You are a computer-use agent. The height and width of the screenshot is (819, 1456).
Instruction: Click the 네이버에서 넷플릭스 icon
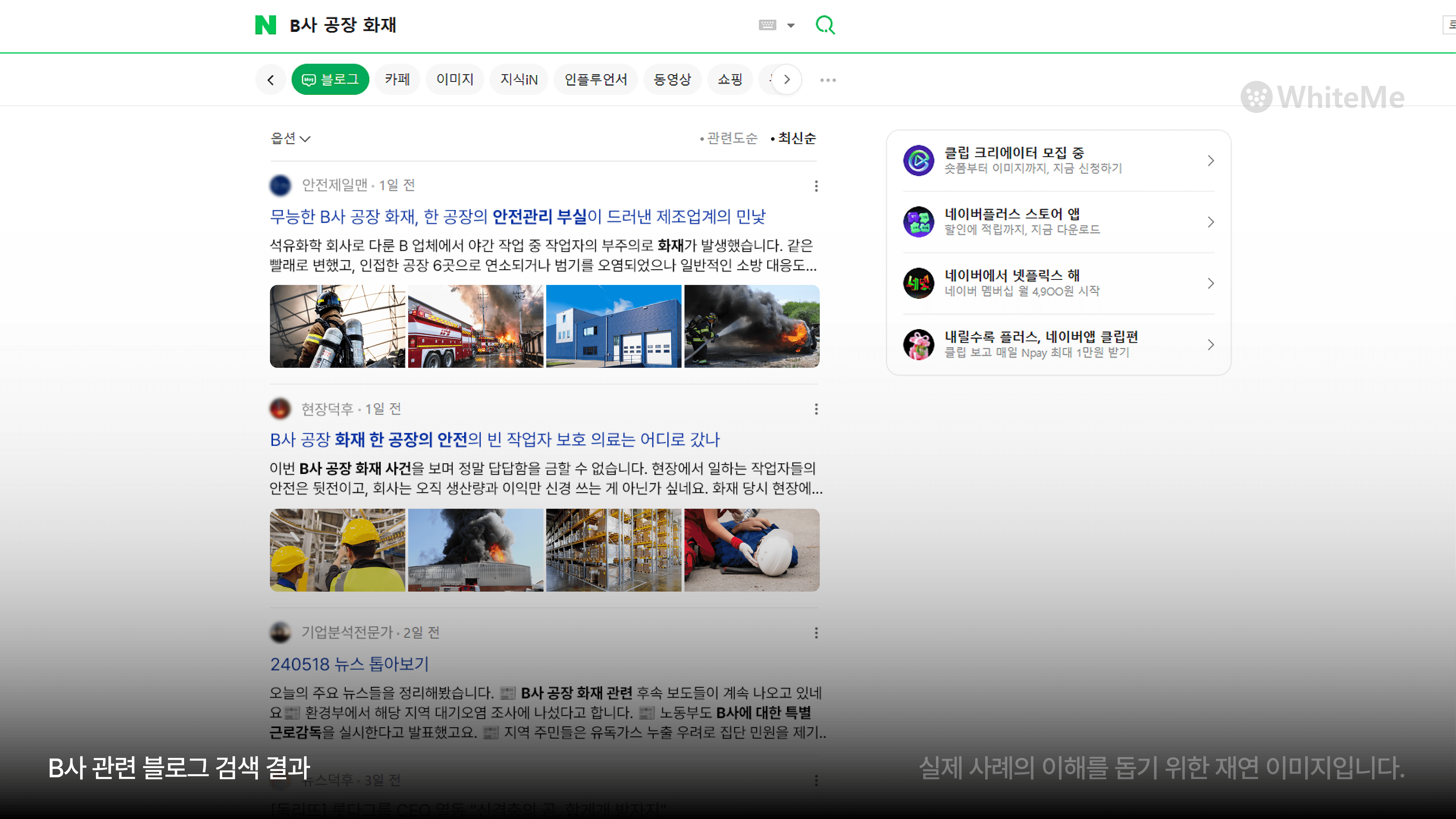click(x=919, y=283)
